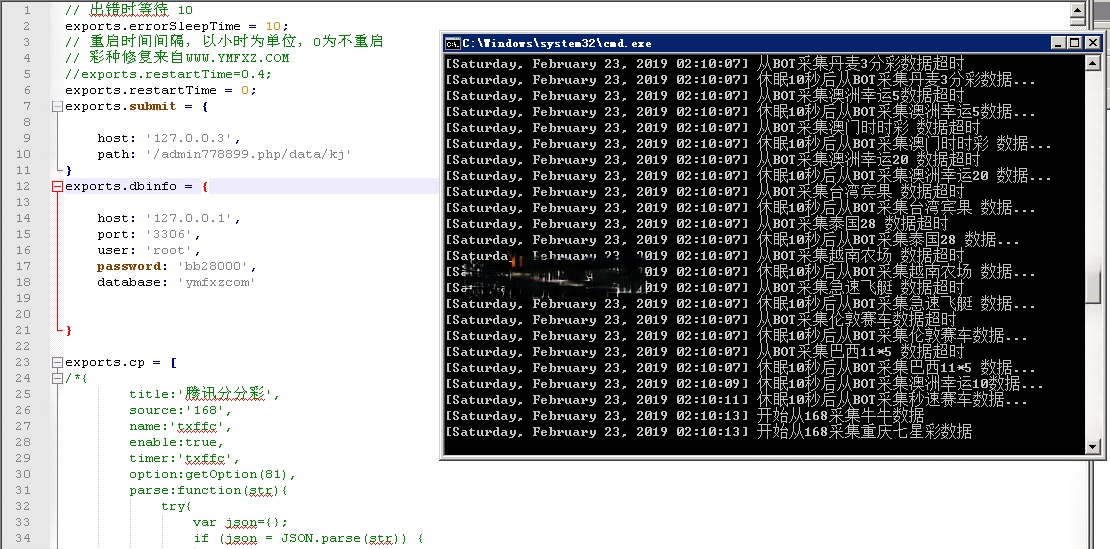1110x549 pixels.
Task: Click the 'bb28000' password value
Action: [x=212, y=266]
